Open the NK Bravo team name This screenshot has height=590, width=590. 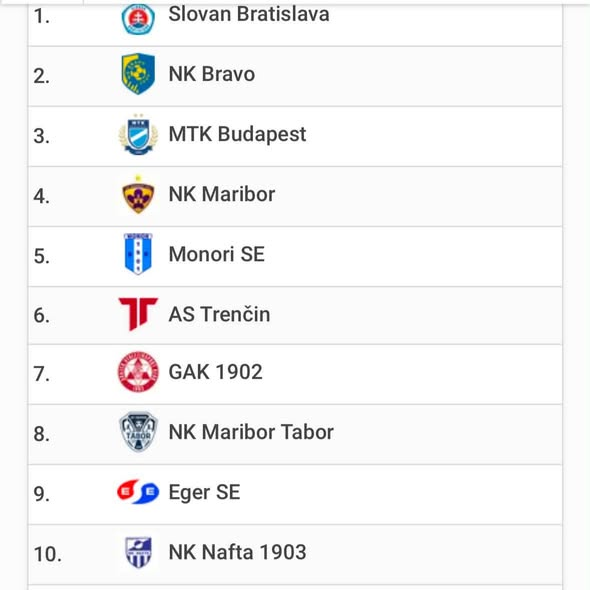[212, 74]
